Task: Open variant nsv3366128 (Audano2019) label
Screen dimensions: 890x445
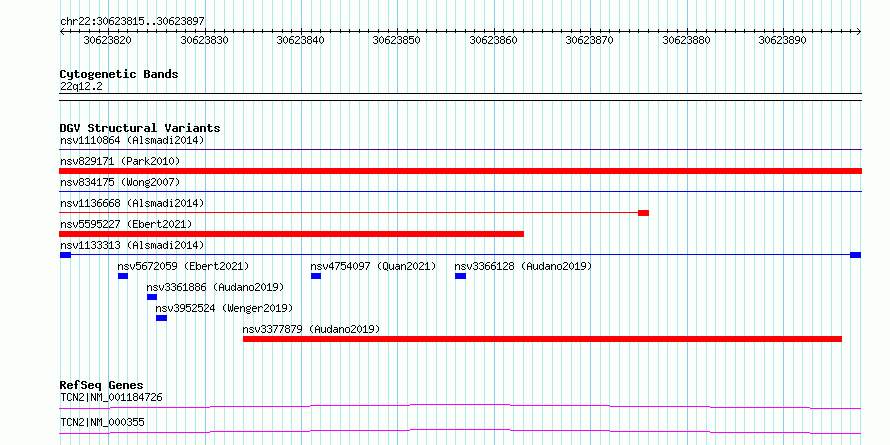Action: coord(523,266)
